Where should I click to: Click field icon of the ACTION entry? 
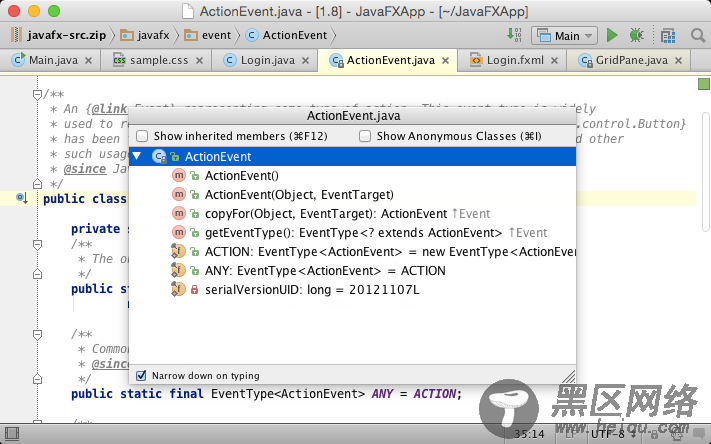[x=178, y=251]
